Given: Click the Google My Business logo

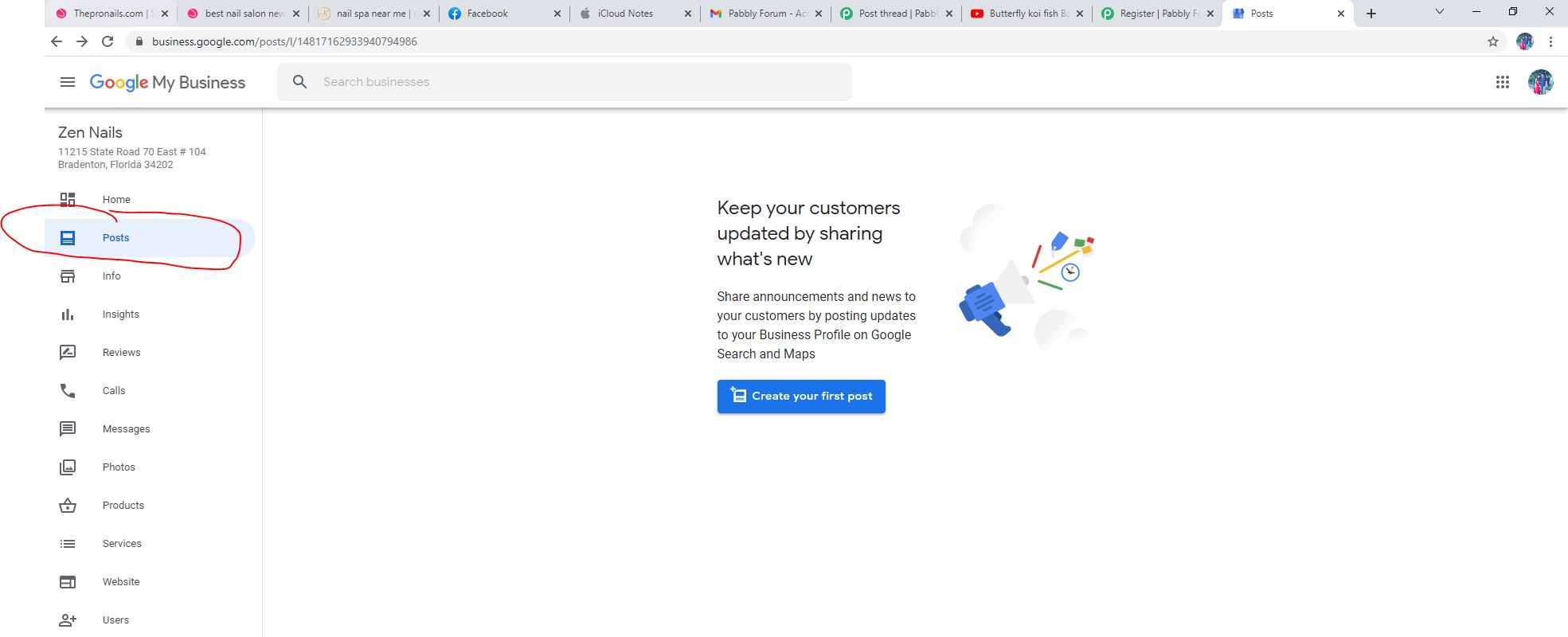Looking at the screenshot, I should click(167, 82).
